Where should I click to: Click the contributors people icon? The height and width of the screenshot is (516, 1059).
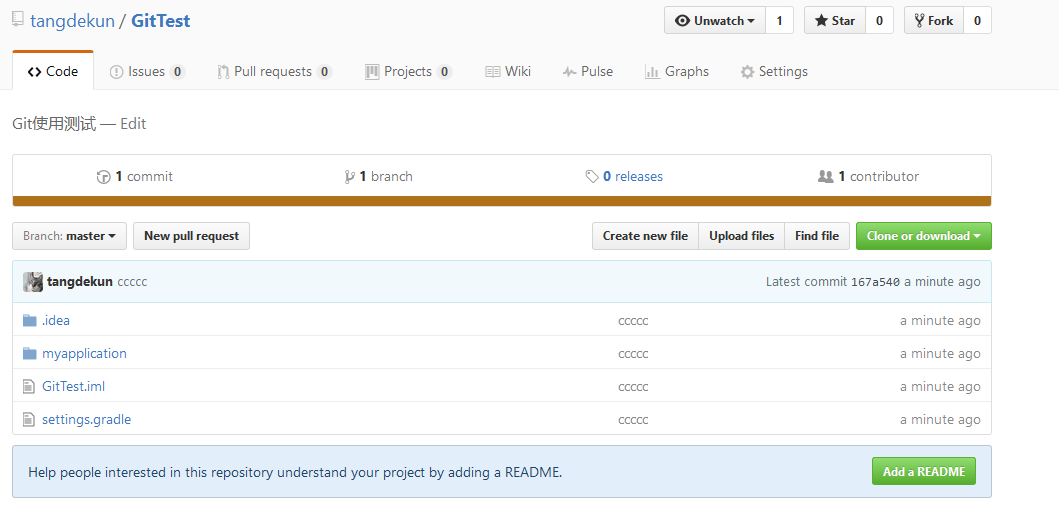[825, 177]
